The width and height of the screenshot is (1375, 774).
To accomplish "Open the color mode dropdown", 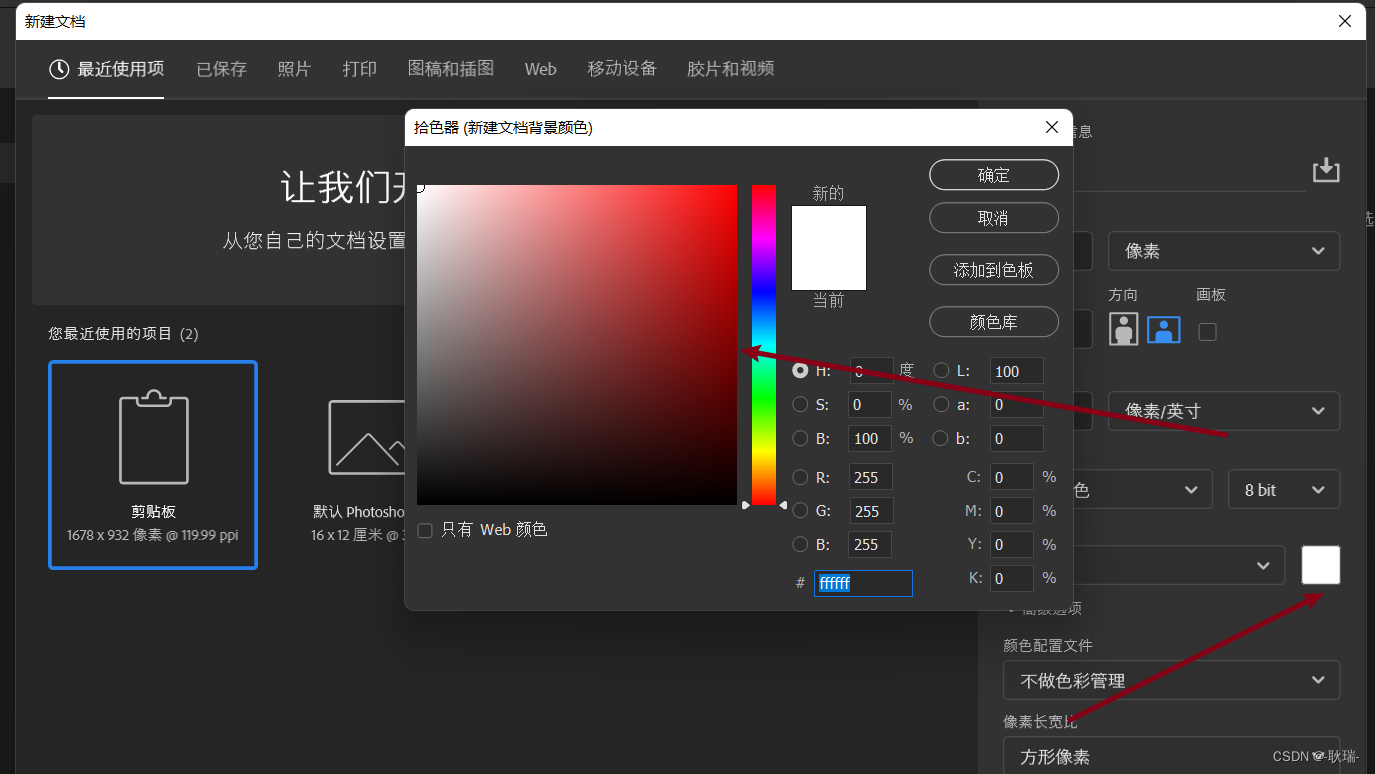I will coord(1142,489).
